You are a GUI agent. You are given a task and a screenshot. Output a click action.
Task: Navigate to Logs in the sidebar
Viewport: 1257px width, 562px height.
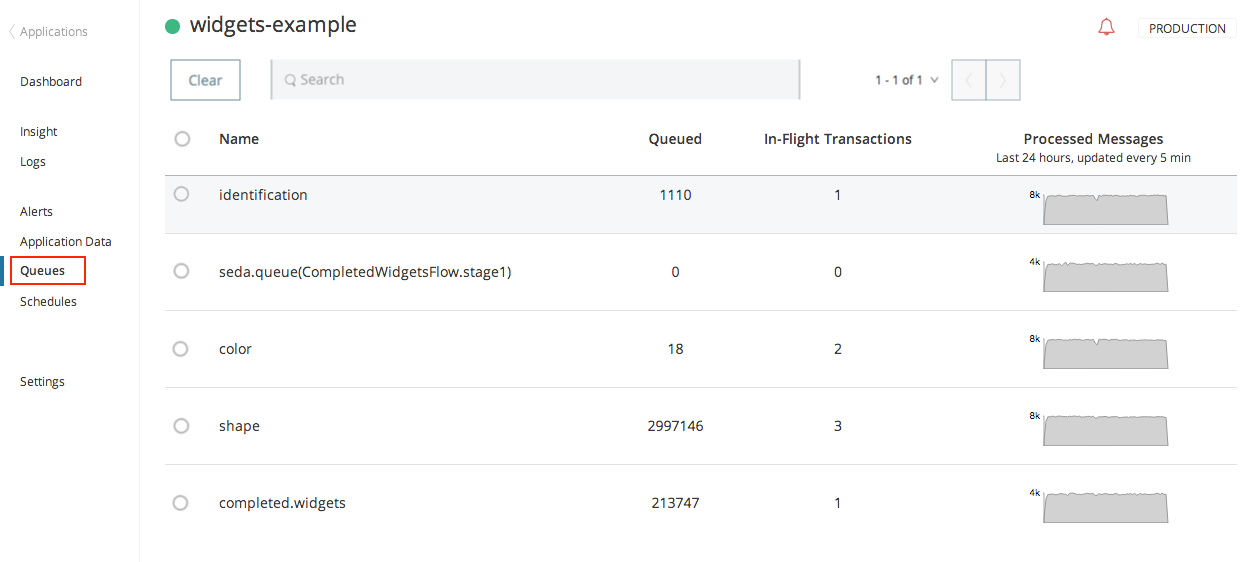tap(33, 162)
